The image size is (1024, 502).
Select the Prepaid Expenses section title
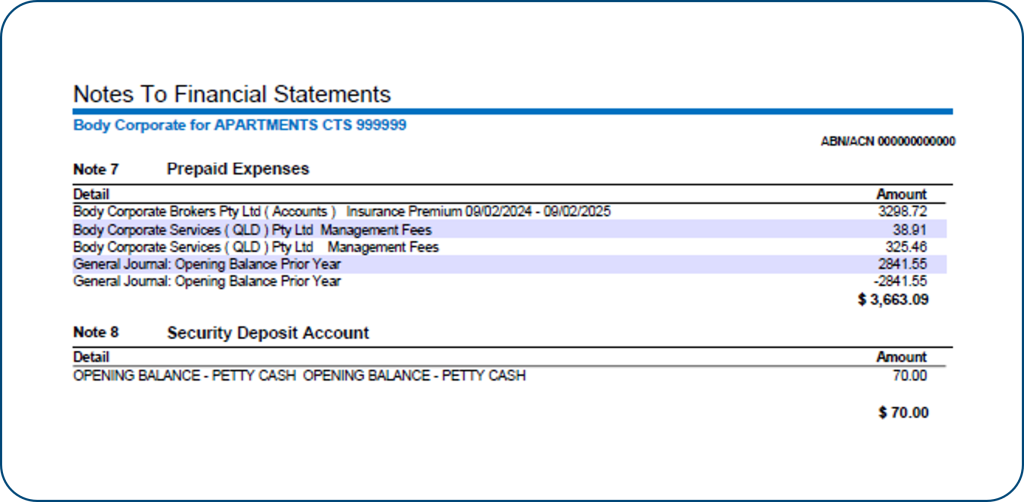coord(238,169)
